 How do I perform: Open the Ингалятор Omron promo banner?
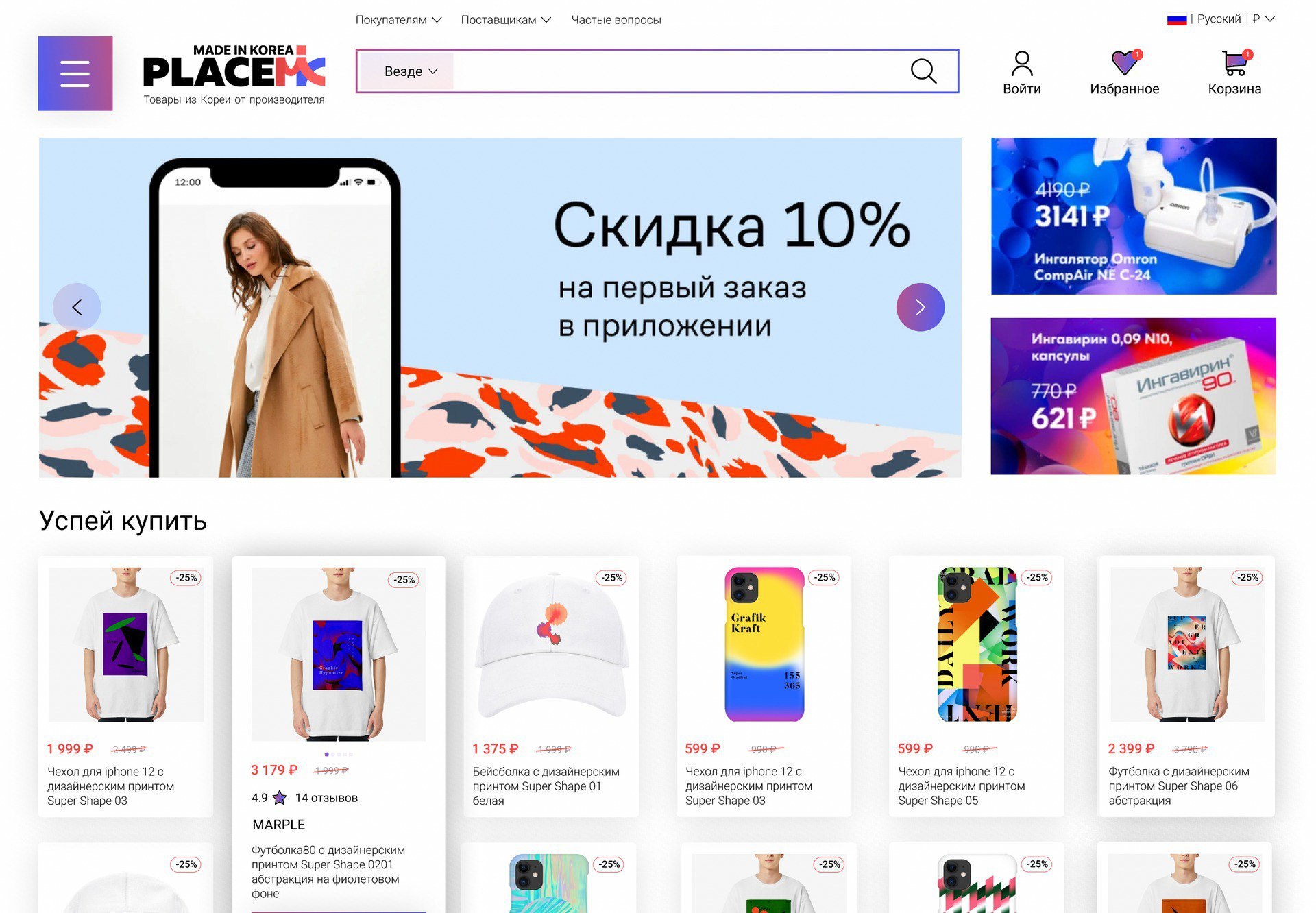(x=1134, y=216)
